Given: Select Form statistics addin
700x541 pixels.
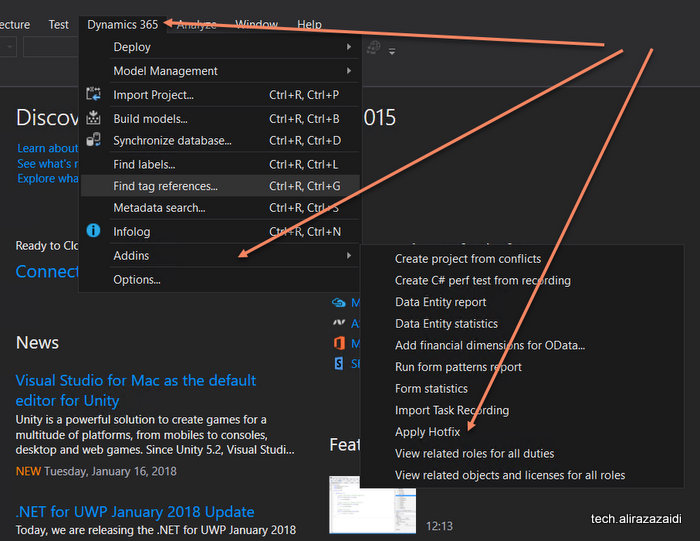Looking at the screenshot, I should (x=522, y=388).
